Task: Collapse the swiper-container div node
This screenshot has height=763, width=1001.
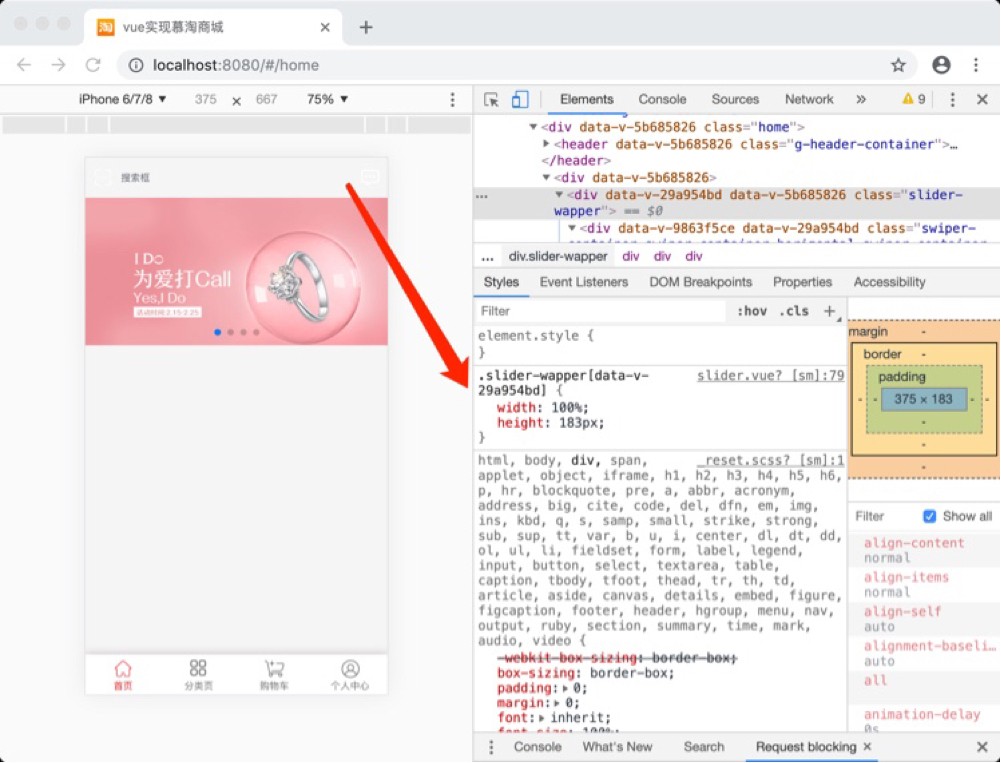Action: (x=571, y=228)
